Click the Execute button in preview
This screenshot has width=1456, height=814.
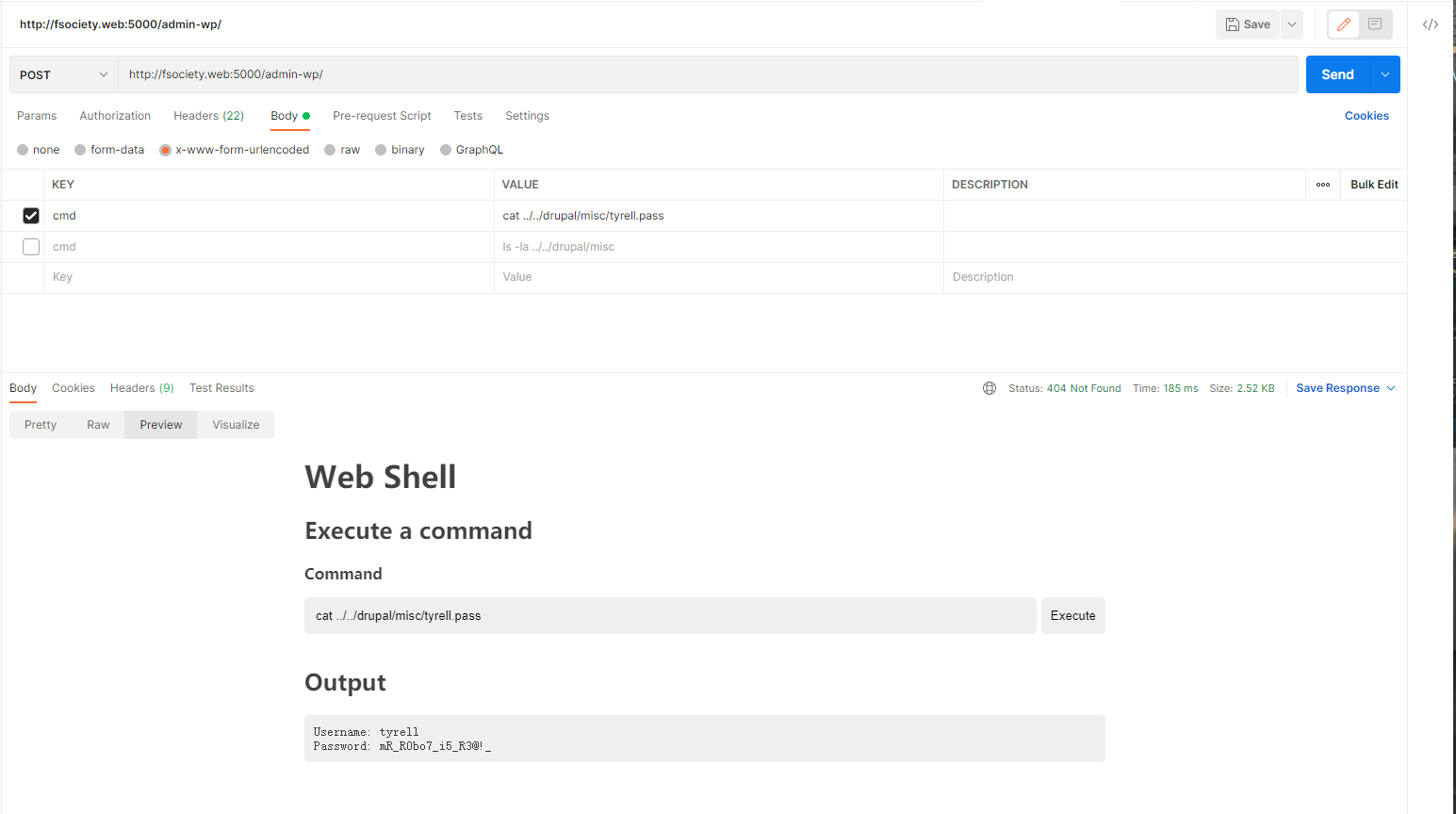1073,615
